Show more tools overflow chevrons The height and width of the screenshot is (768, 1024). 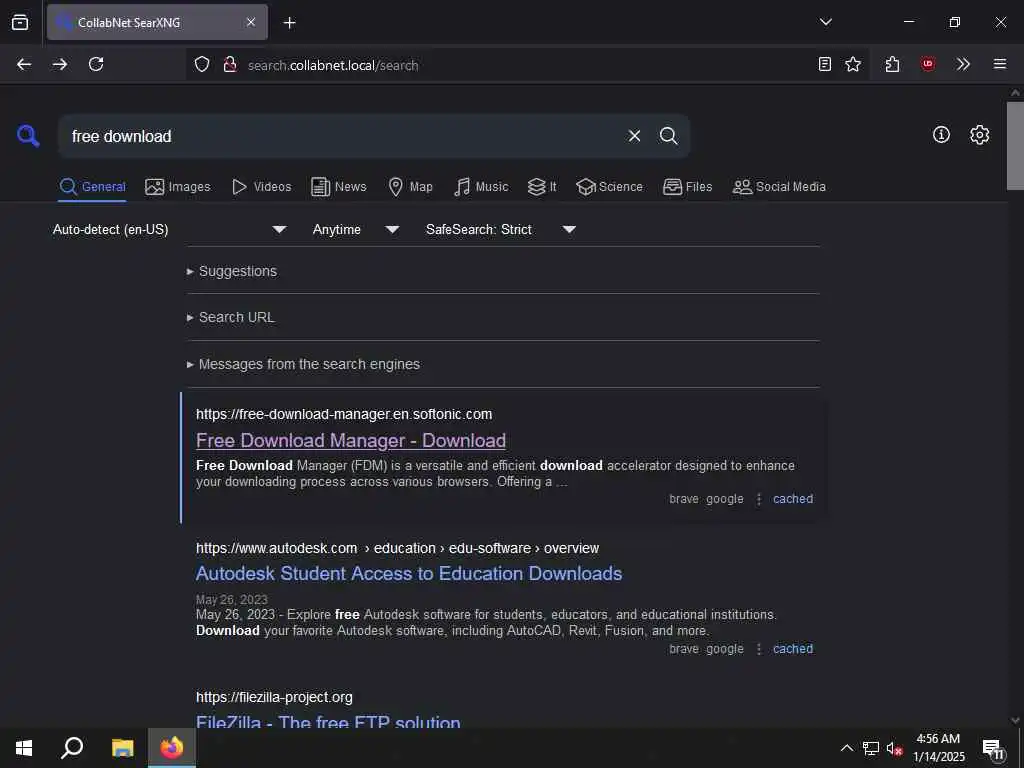(x=963, y=64)
